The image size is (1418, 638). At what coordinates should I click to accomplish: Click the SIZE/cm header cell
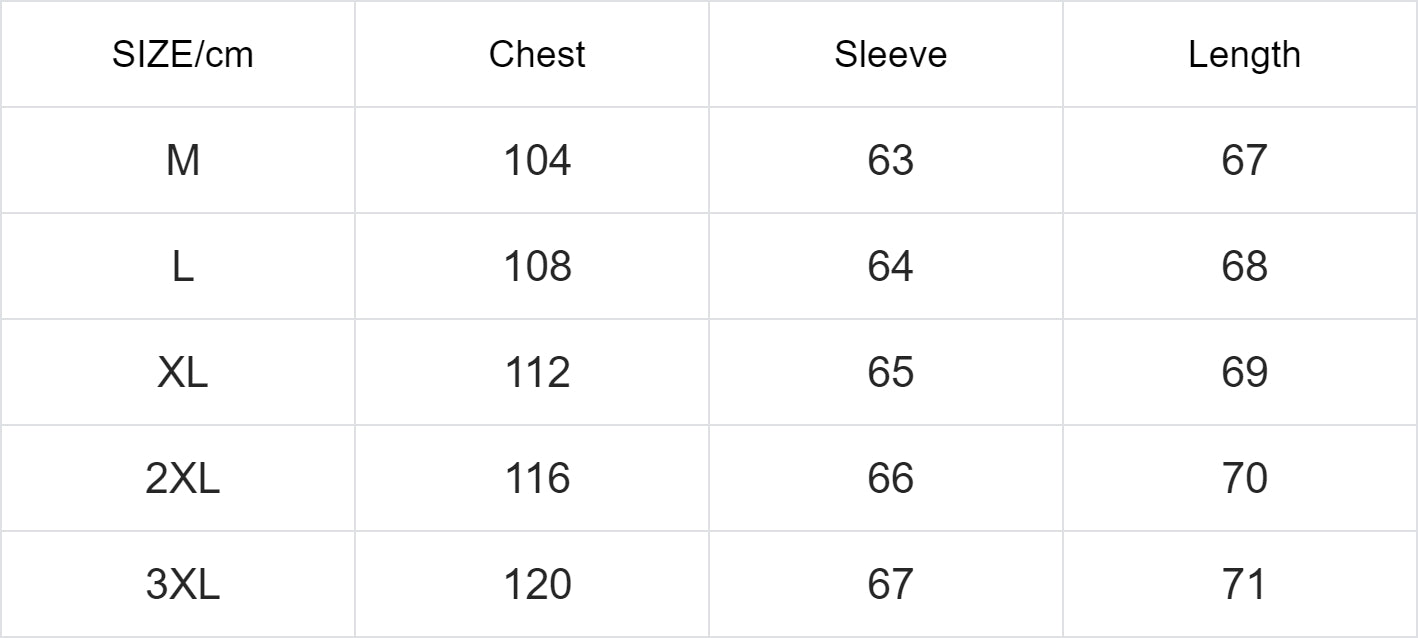pyautogui.click(x=182, y=55)
